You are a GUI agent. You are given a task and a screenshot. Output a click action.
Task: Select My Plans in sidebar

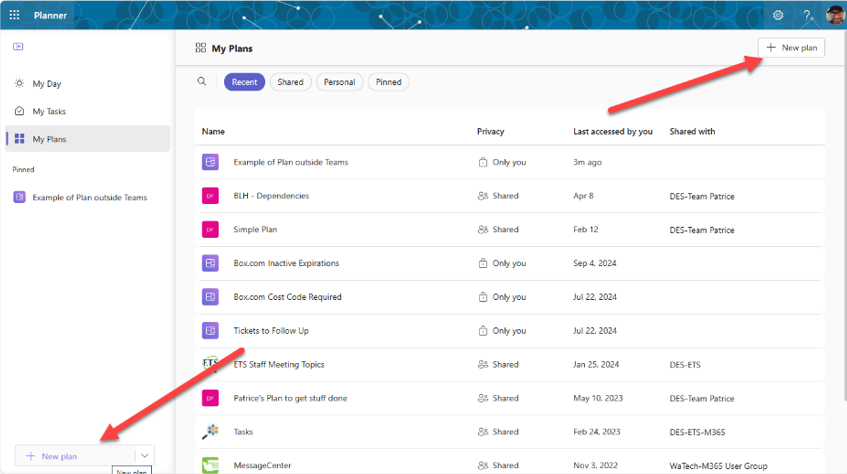click(x=88, y=139)
